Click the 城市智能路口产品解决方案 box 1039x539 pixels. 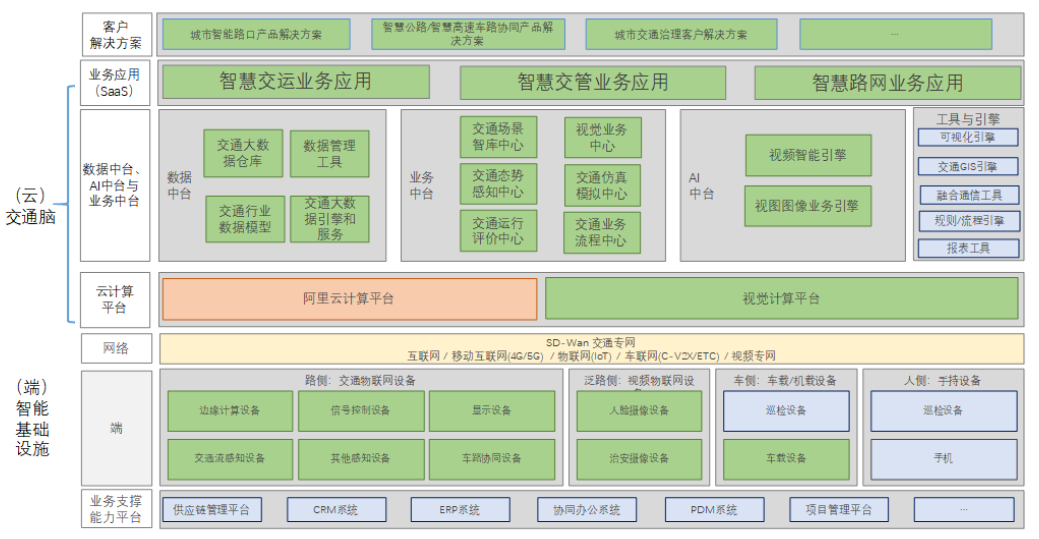[x=256, y=34]
